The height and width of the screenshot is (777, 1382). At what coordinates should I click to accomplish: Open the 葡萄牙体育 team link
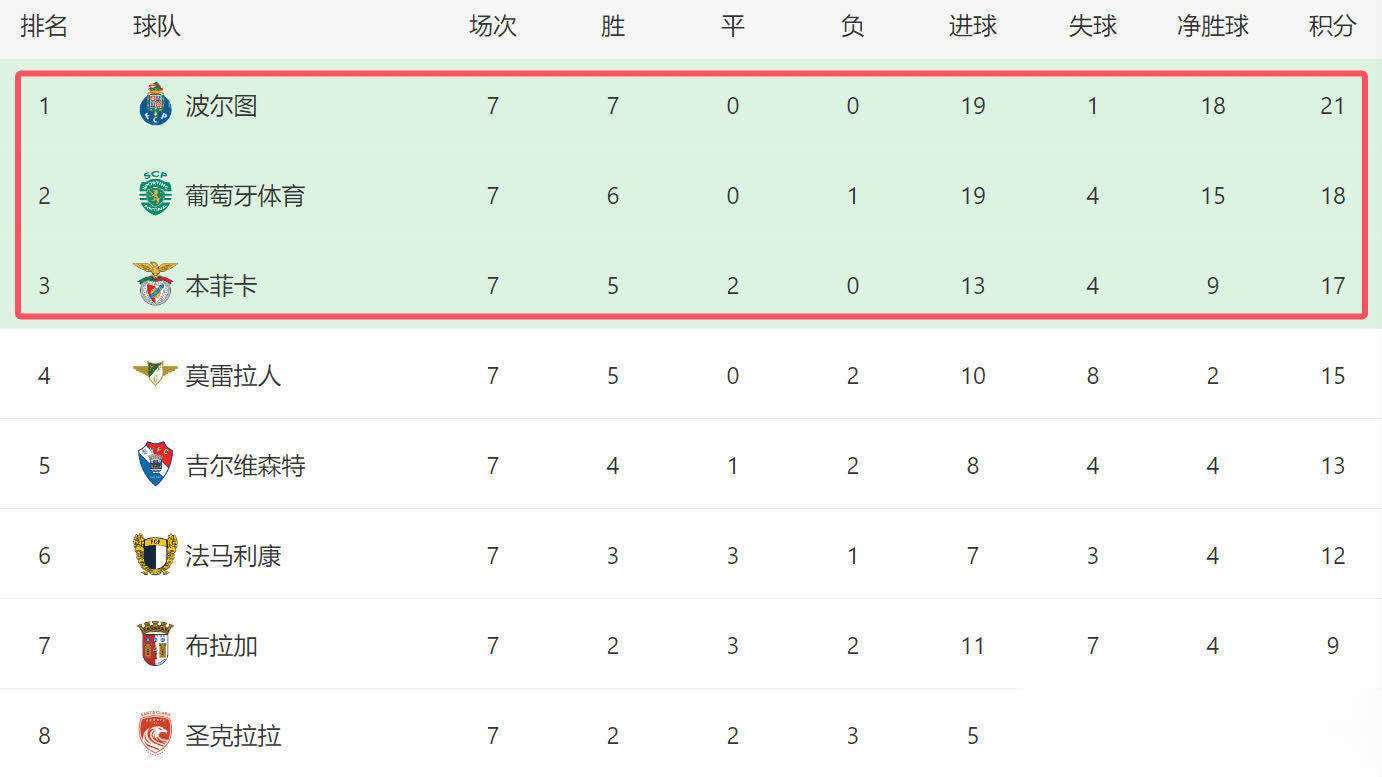pyautogui.click(x=245, y=196)
